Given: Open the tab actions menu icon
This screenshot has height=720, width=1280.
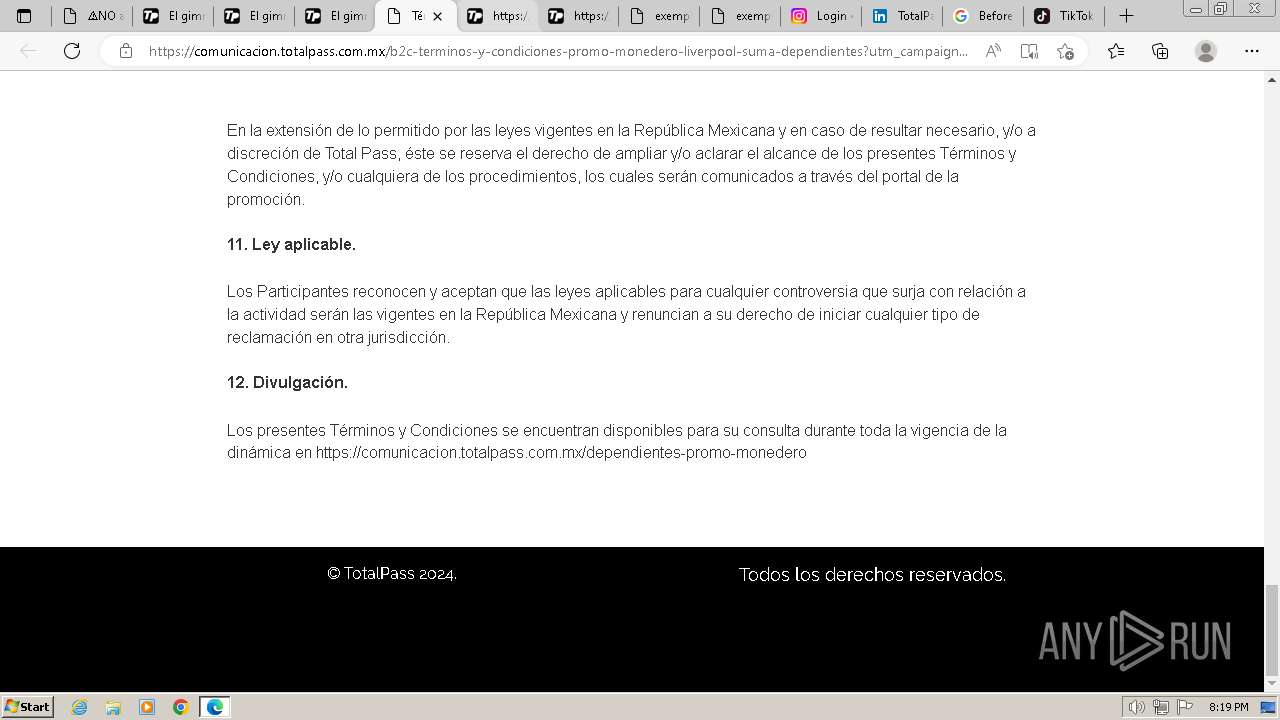Looking at the screenshot, I should (x=24, y=16).
